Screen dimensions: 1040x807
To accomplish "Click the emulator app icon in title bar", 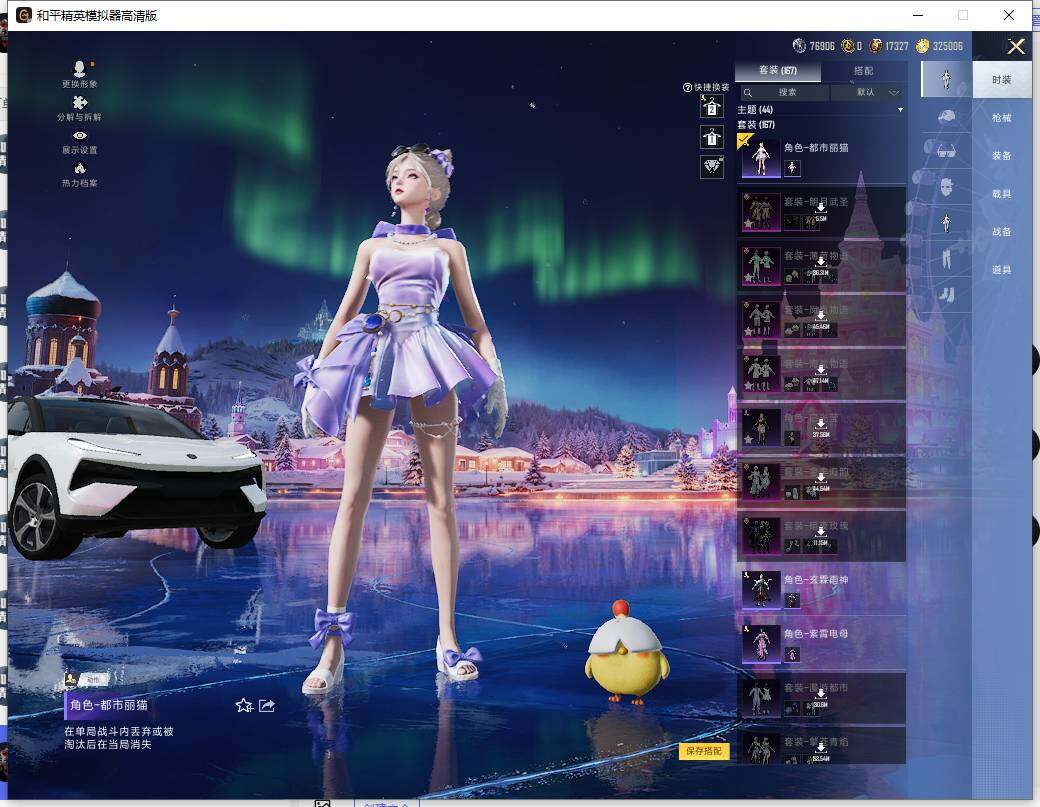I will tap(24, 15).
